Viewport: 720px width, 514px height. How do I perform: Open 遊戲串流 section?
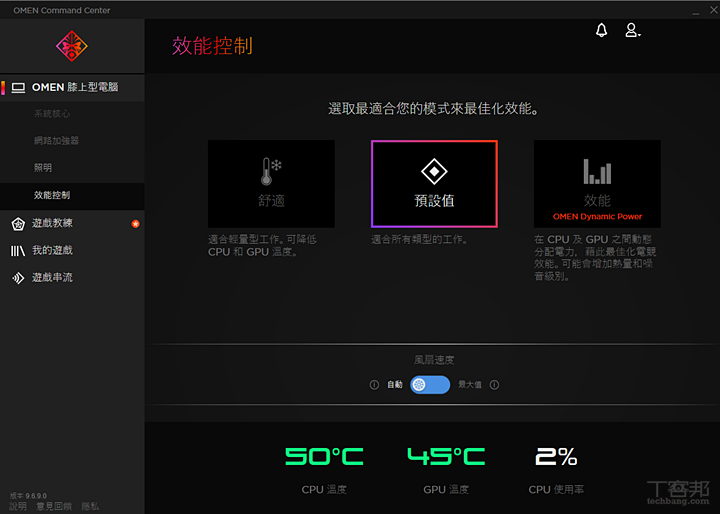[x=72, y=278]
